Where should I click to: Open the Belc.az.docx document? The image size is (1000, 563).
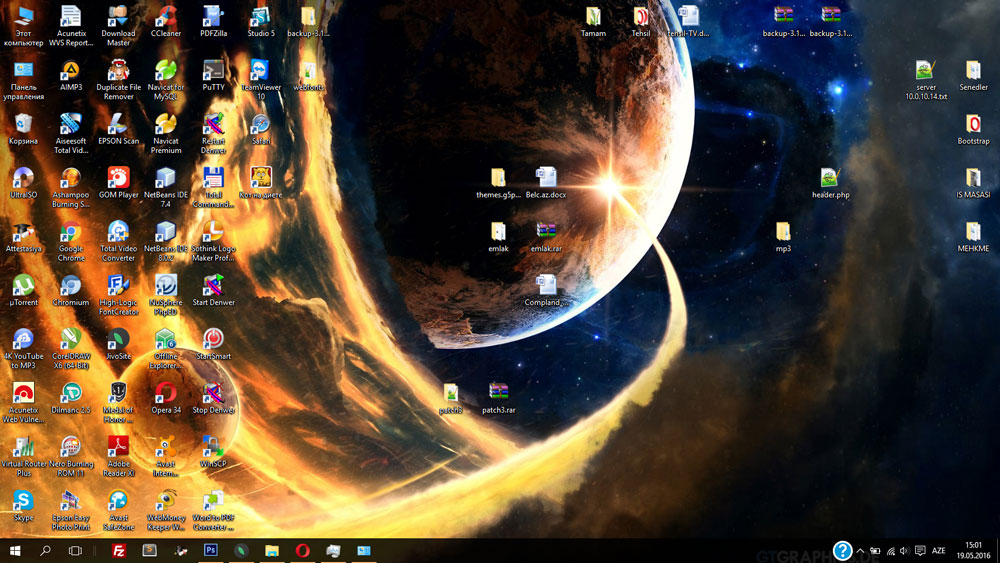click(546, 183)
